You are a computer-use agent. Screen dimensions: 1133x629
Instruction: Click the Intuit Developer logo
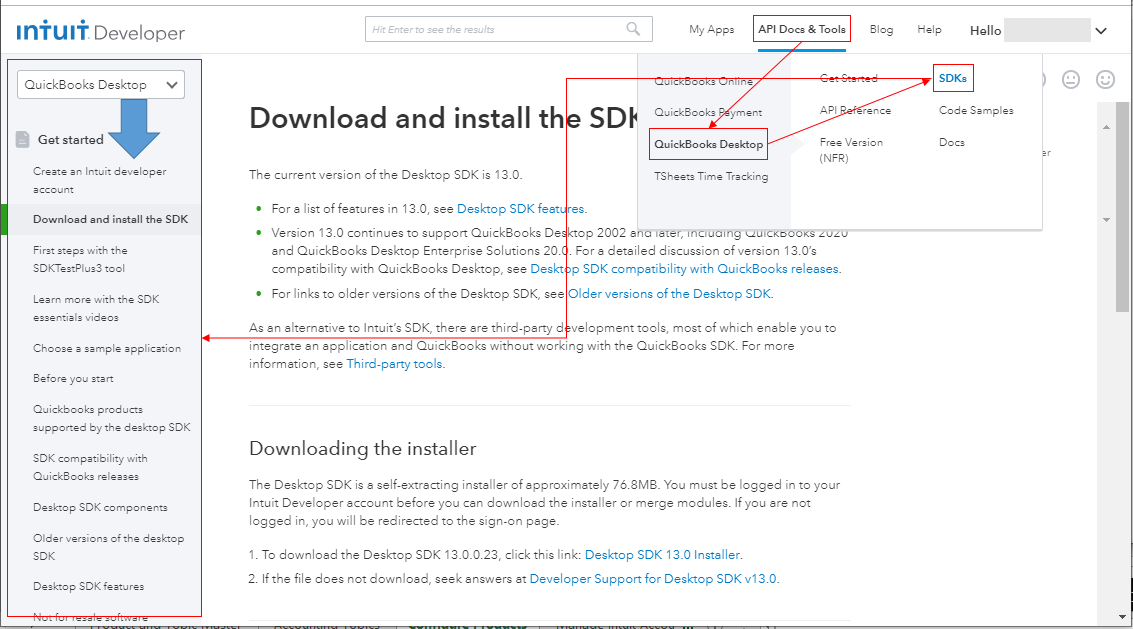(x=100, y=31)
